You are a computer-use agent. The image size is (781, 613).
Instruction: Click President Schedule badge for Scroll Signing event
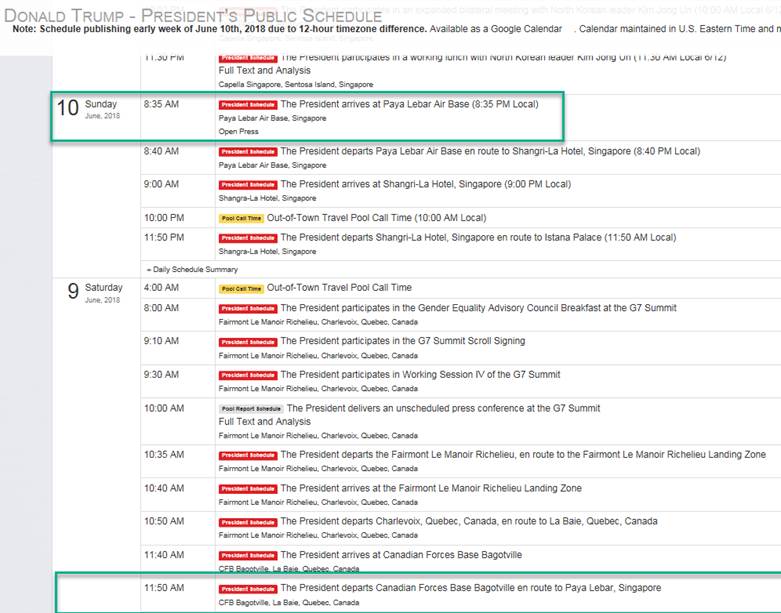click(x=248, y=342)
